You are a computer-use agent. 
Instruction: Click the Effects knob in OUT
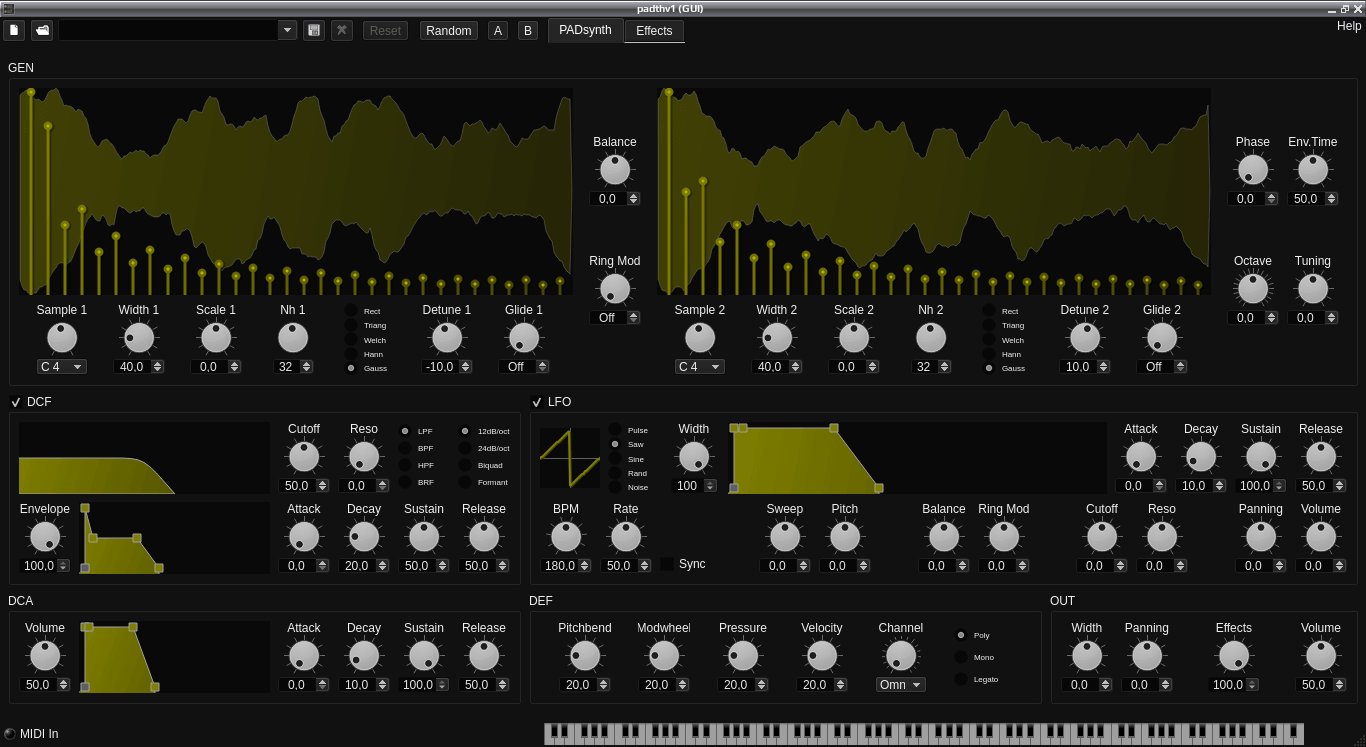pyautogui.click(x=1234, y=656)
